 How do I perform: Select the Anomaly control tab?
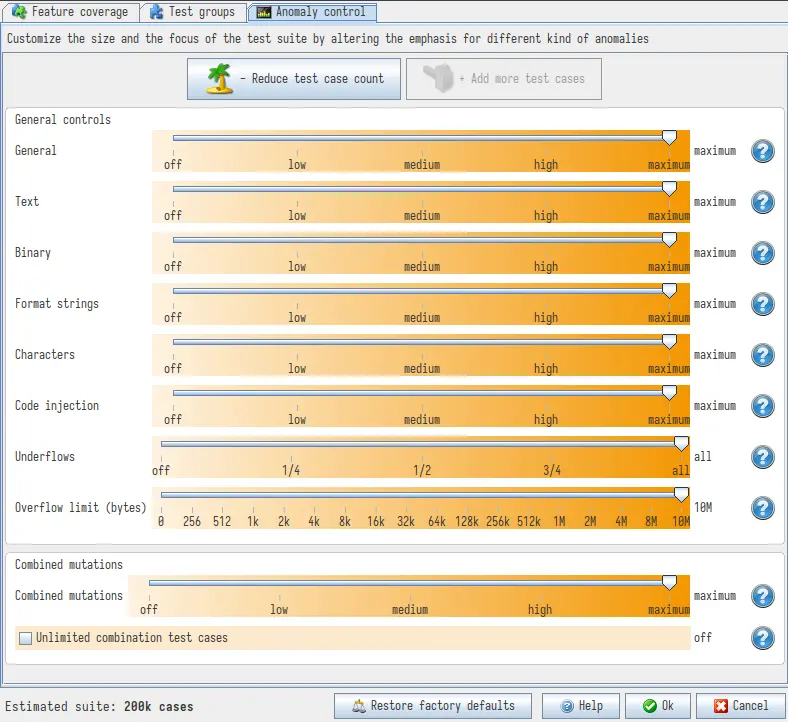pyautogui.click(x=312, y=13)
